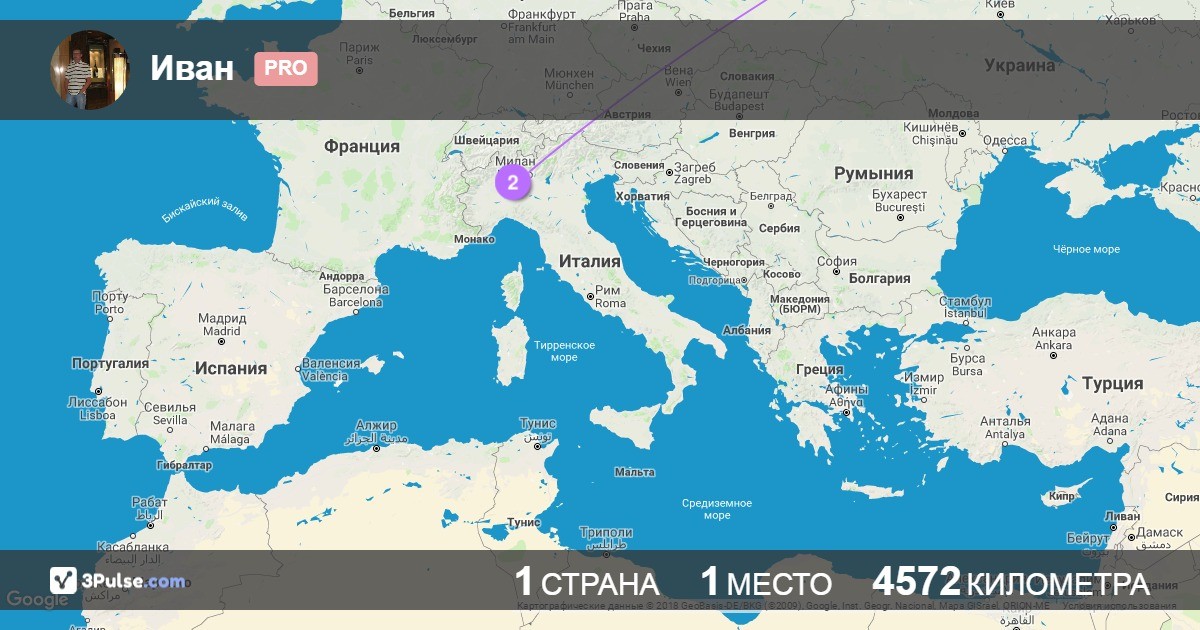Click the Лиссабон (Lisboa) city marker
This screenshot has height=630, width=1200.
click(x=98, y=391)
